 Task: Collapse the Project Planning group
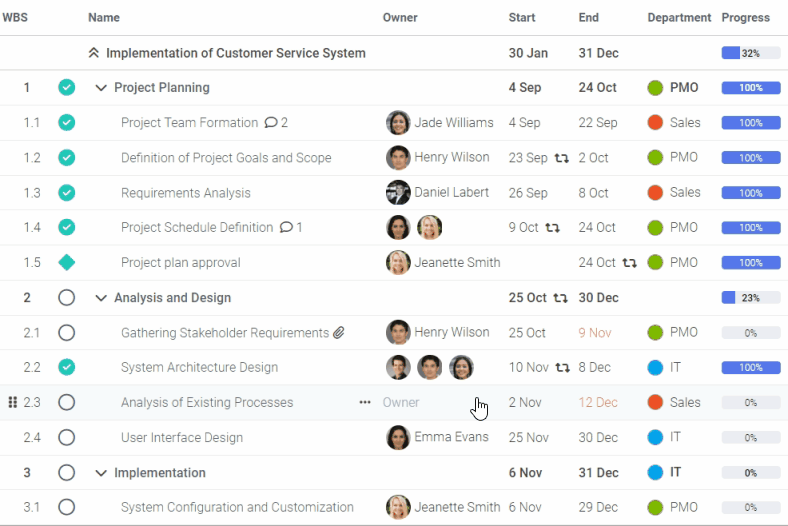pyautogui.click(x=101, y=88)
